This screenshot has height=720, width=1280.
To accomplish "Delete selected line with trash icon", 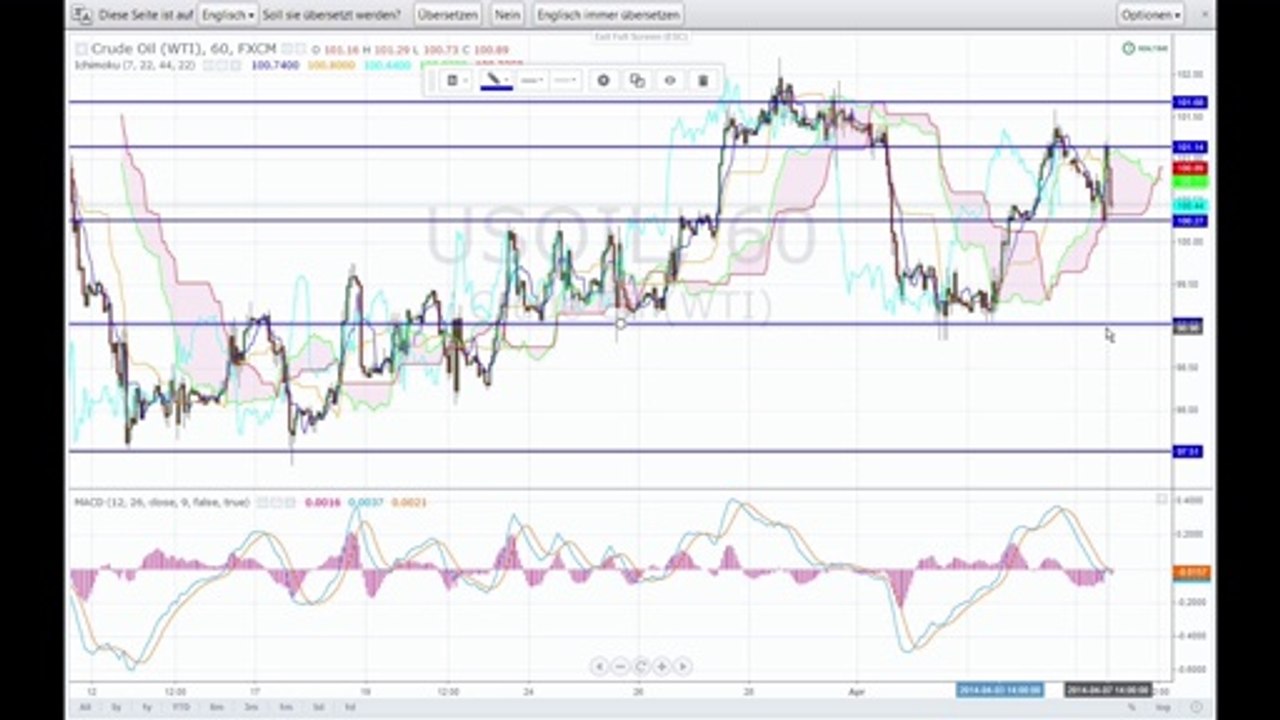I will pyautogui.click(x=703, y=80).
